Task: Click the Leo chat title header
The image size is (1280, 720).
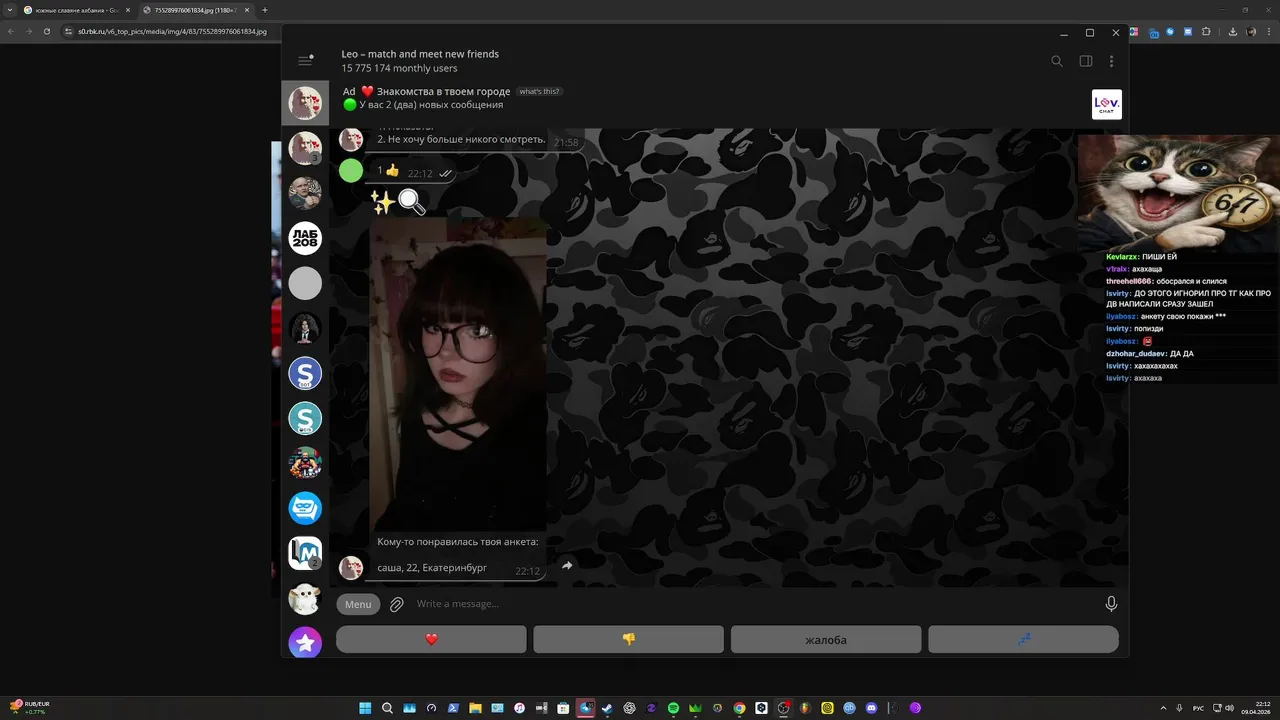Action: [x=420, y=54]
